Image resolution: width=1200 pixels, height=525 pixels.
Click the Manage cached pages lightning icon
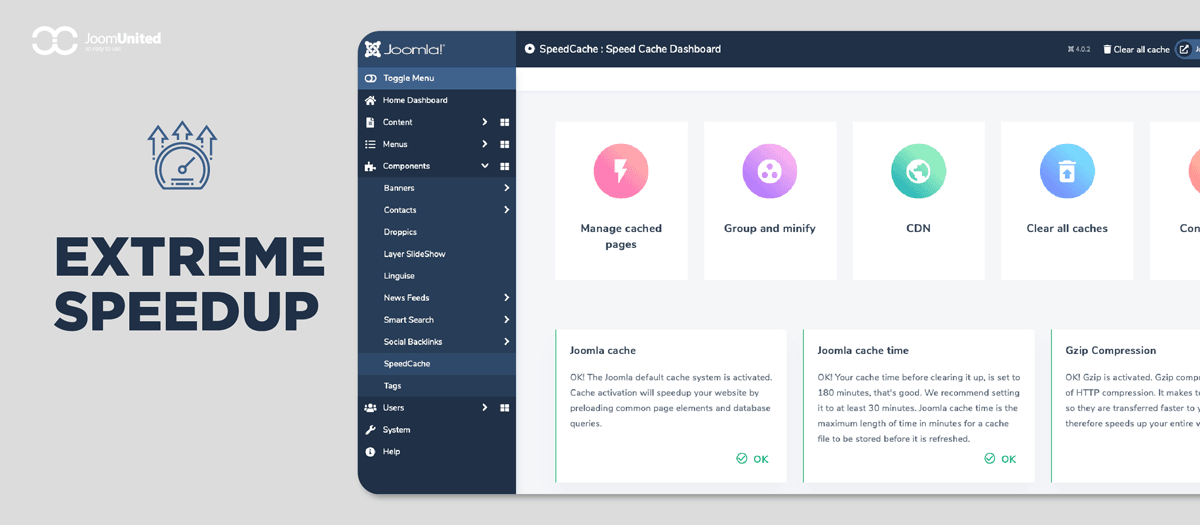pyautogui.click(x=621, y=171)
